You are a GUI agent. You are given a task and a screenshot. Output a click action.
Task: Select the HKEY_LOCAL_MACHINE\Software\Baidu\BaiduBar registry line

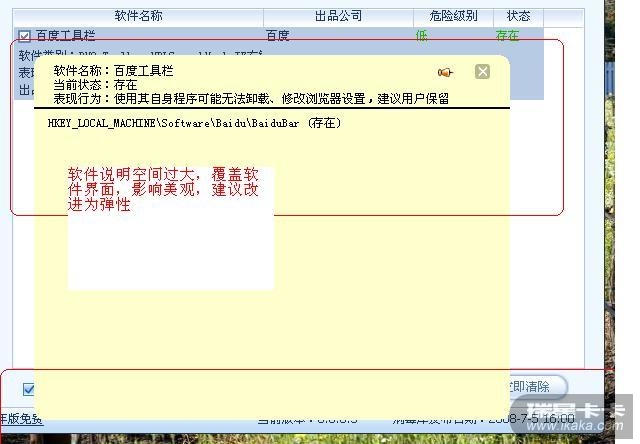pyautogui.click(x=194, y=123)
